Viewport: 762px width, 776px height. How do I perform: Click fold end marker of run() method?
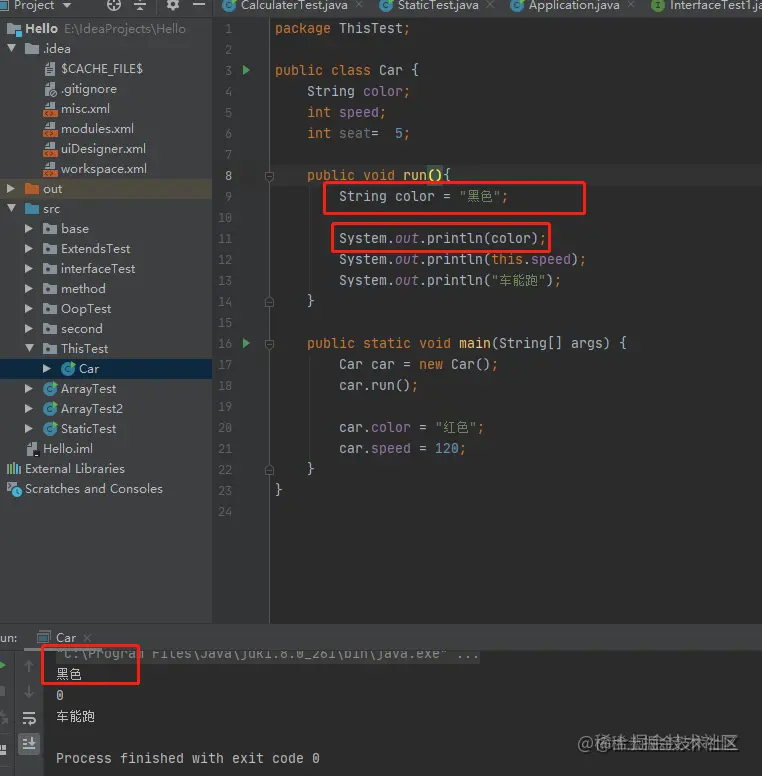(269, 301)
